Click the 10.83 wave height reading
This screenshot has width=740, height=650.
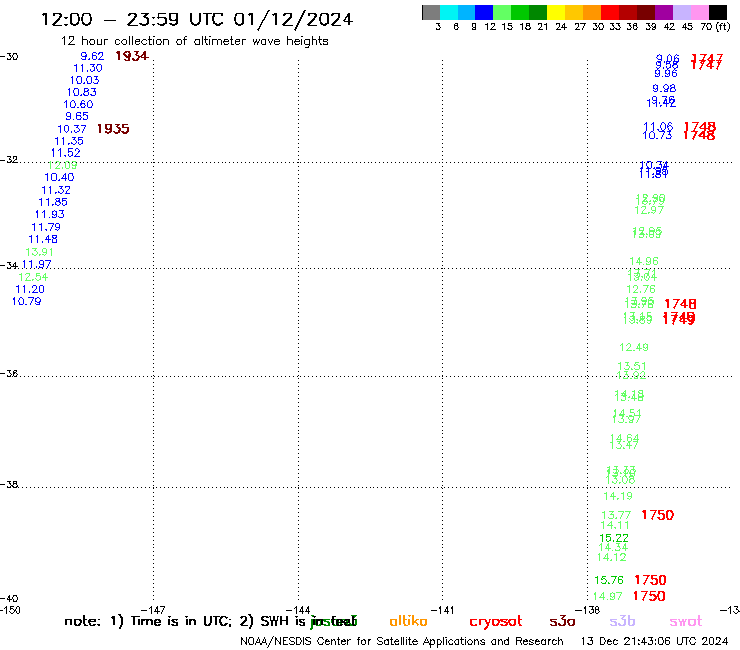pos(82,93)
